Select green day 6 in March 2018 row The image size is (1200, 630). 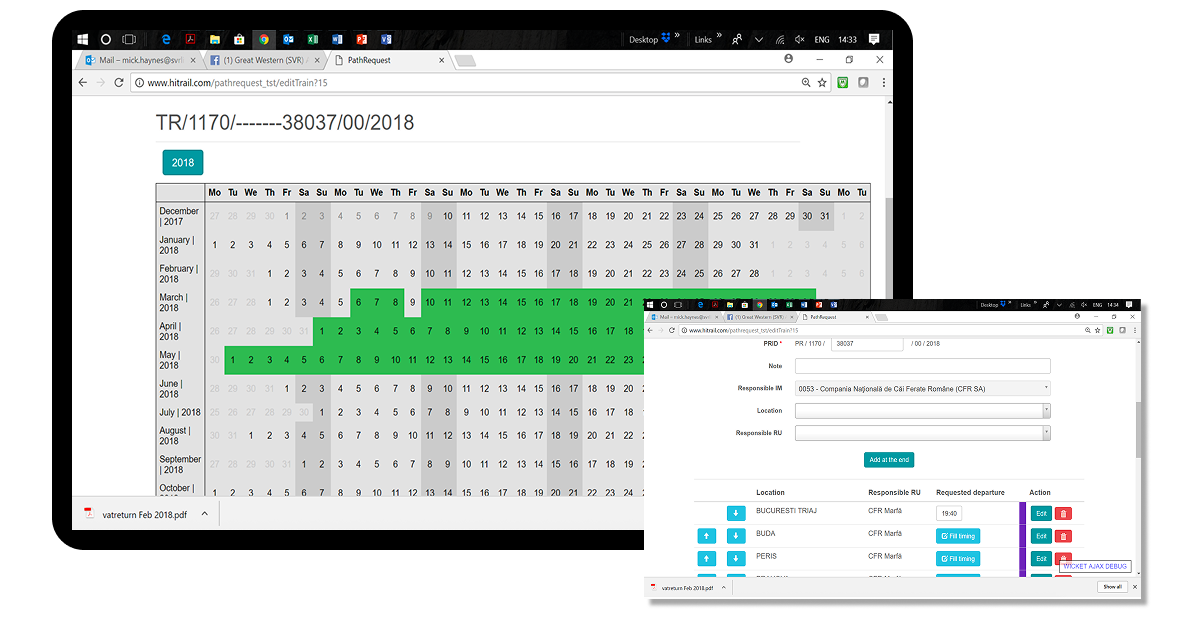358,303
